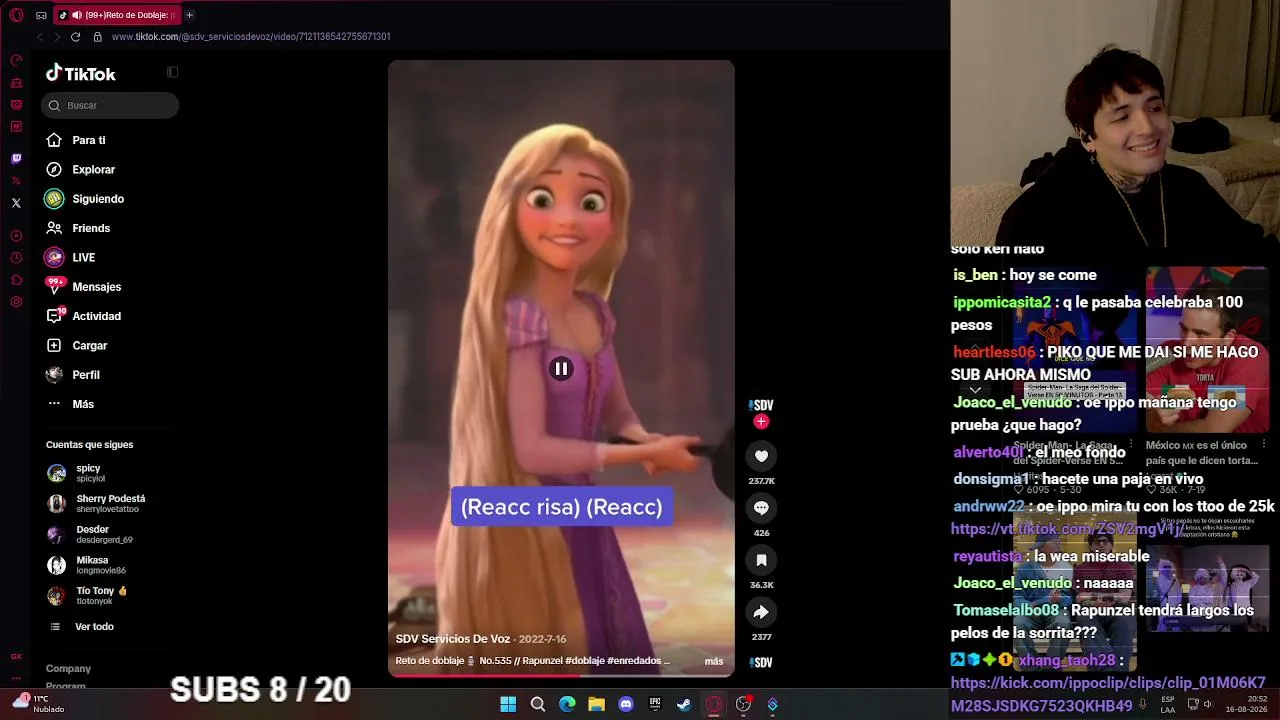Open the SDV sound disc icon
Image resolution: width=1280 pixels, height=720 pixels.
(761, 662)
